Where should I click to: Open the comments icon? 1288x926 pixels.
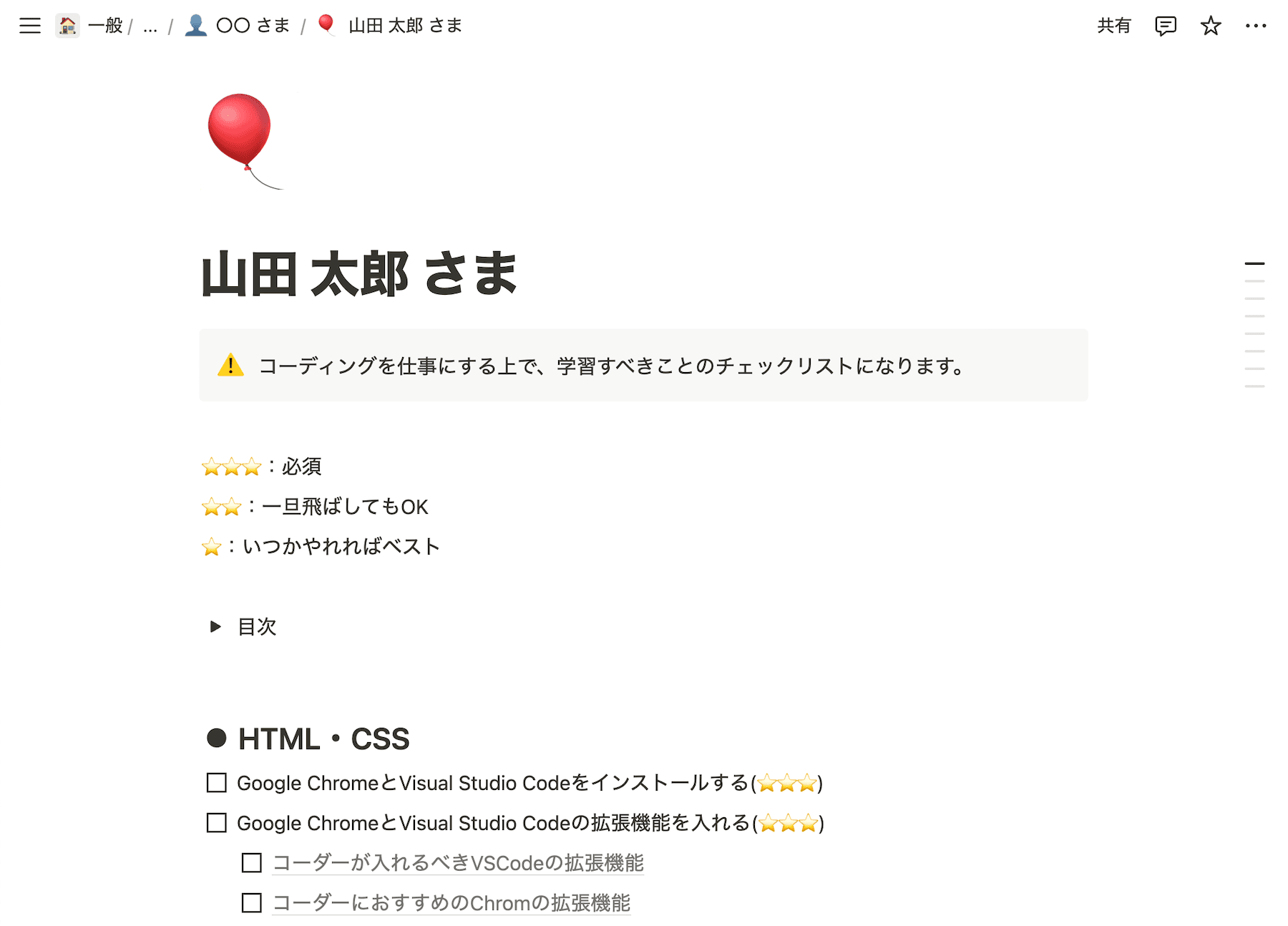[1165, 26]
